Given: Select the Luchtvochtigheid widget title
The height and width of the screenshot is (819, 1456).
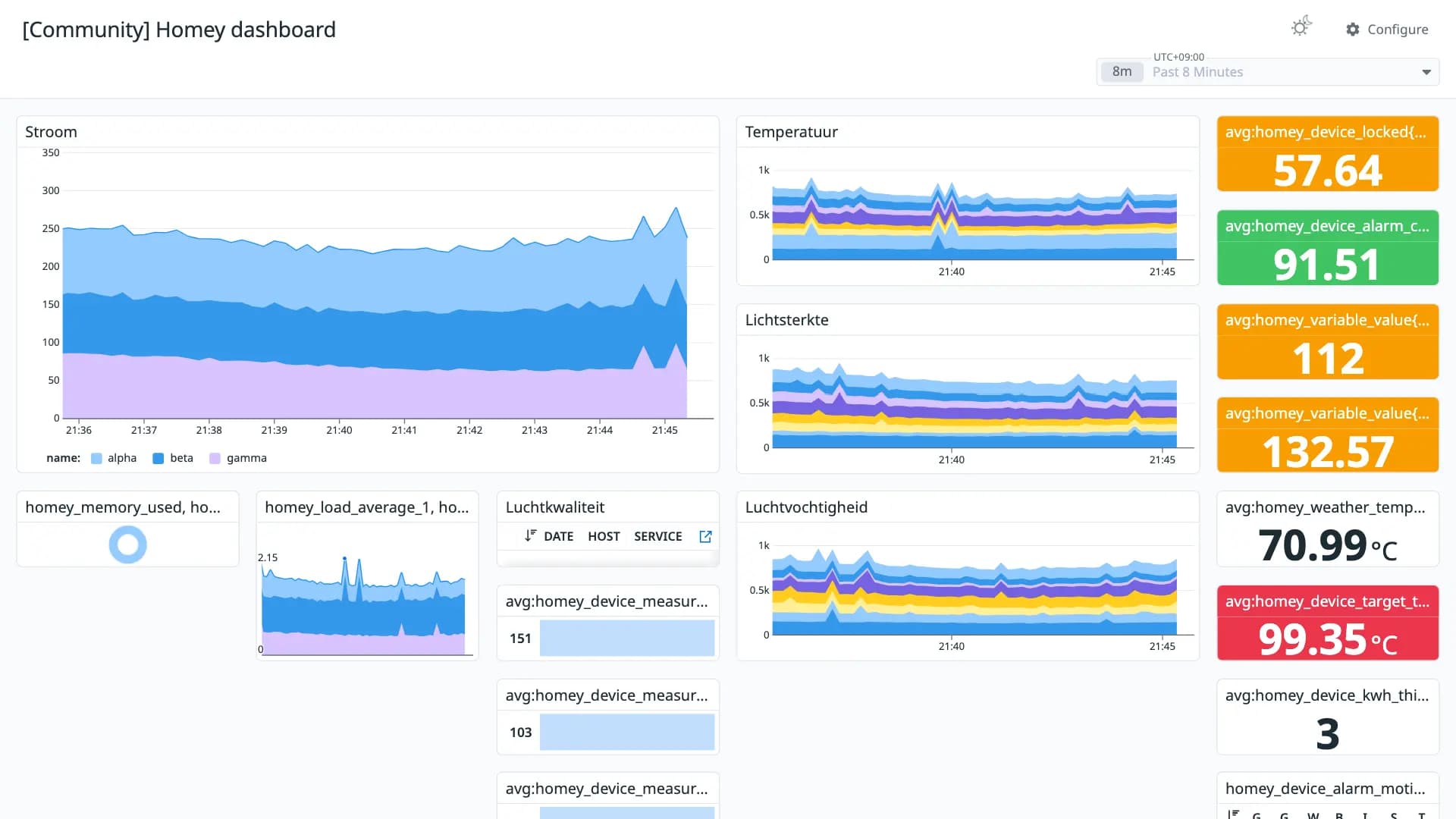Looking at the screenshot, I should pyautogui.click(x=805, y=507).
